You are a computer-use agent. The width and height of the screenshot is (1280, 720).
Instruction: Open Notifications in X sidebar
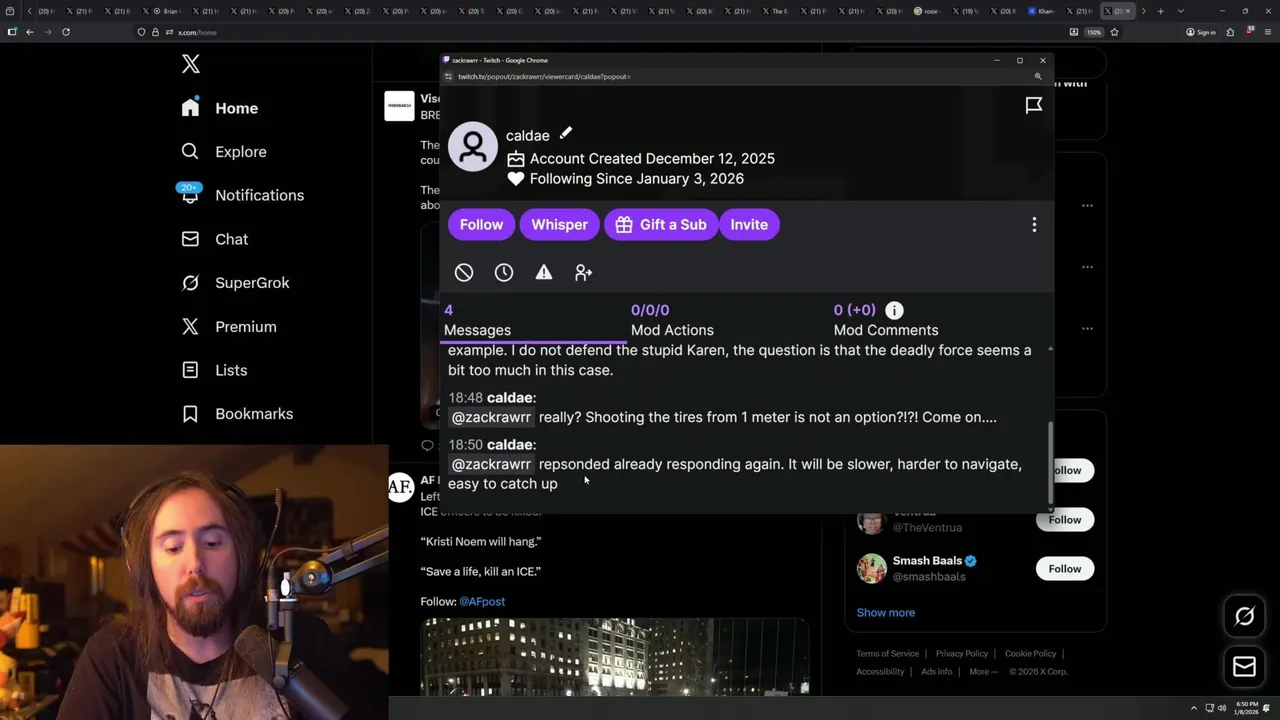[241, 195]
